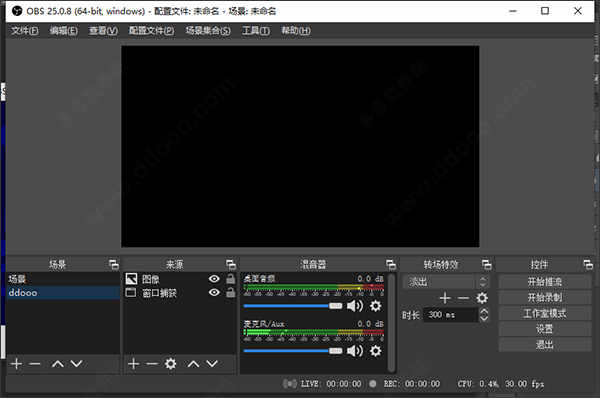The height and width of the screenshot is (398, 600).
Task: Click the mixer panel vertical scrollbar
Action: coord(391,322)
